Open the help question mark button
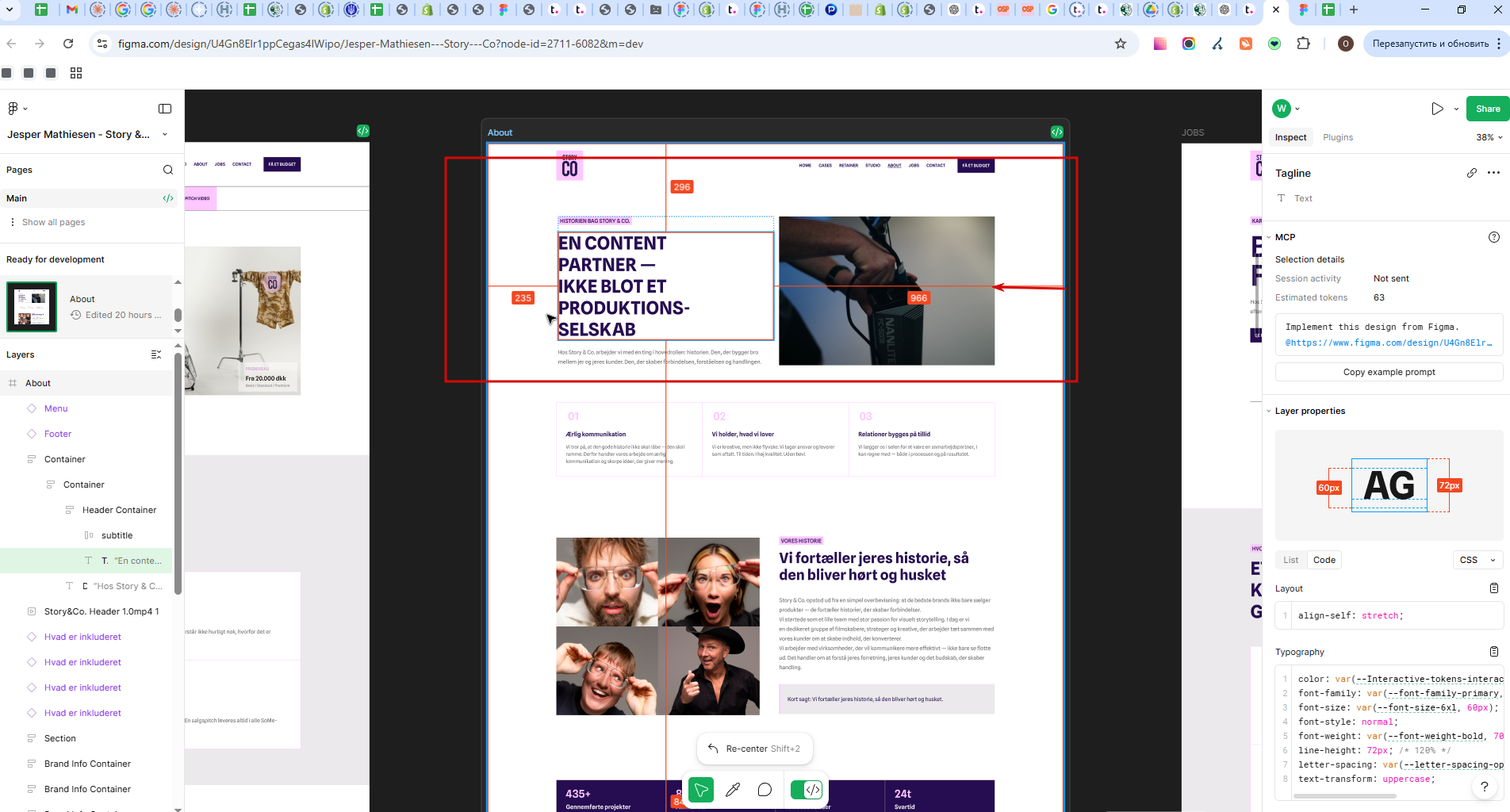 1484,787
